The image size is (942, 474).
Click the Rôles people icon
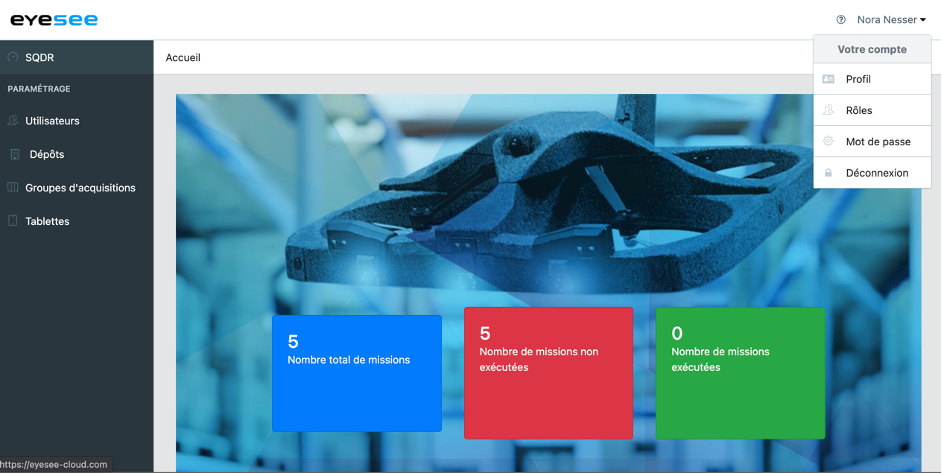coord(828,110)
